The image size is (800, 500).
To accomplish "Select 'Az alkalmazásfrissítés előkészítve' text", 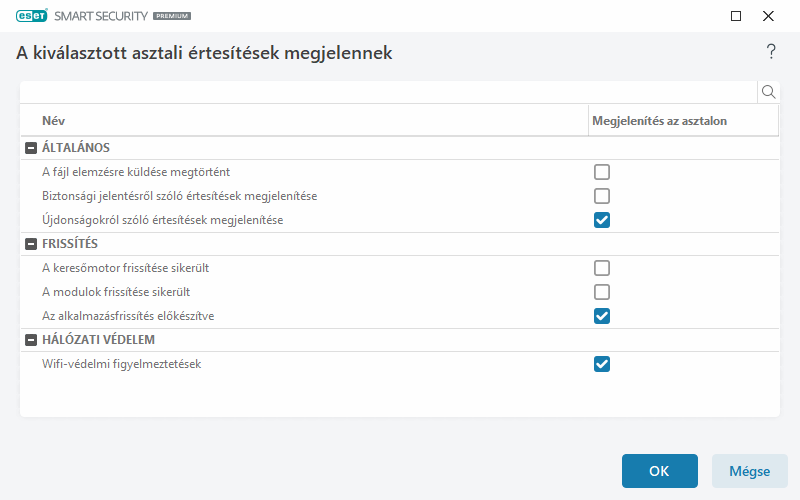I will tap(128, 316).
